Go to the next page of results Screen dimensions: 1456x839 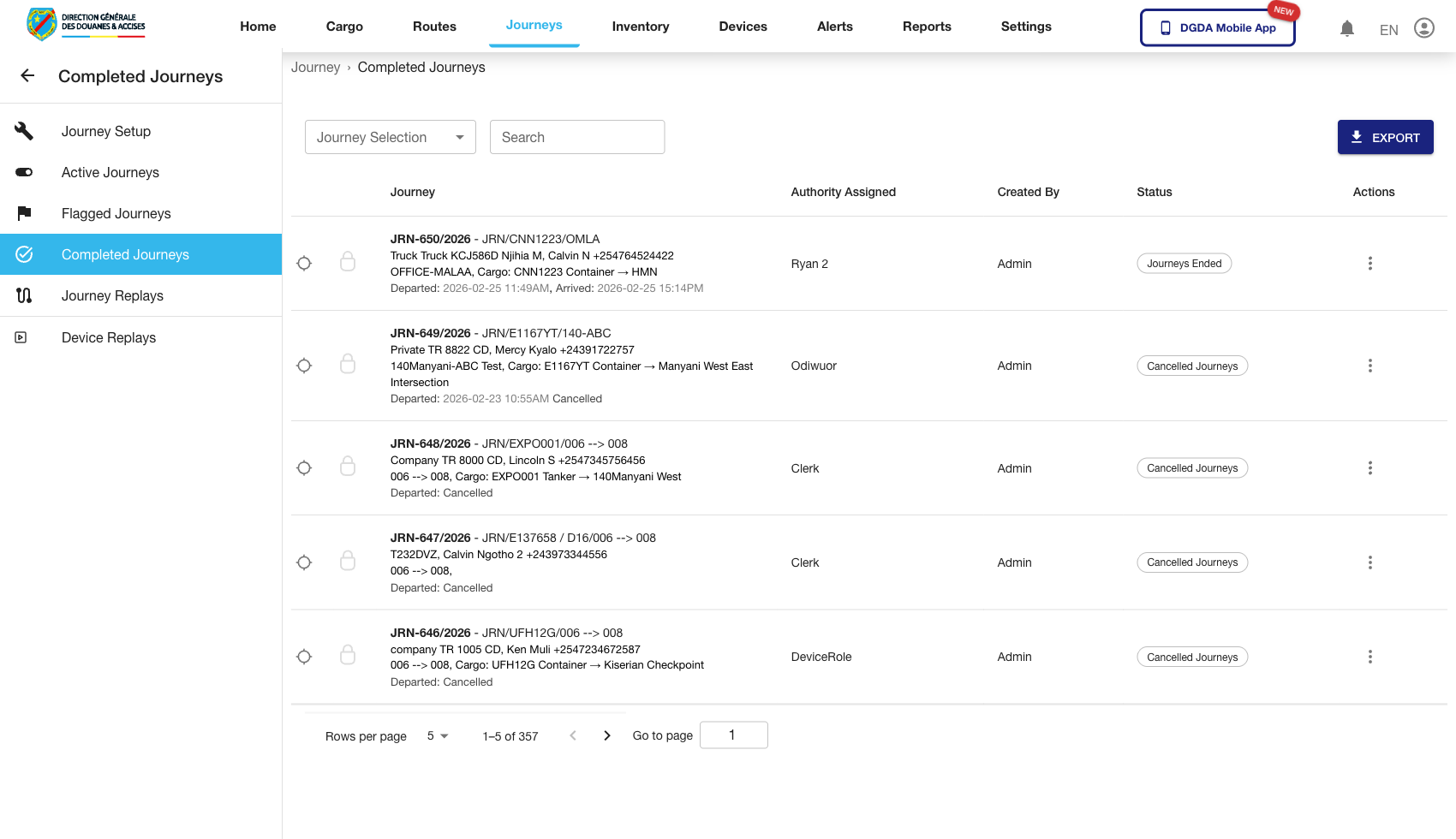pyautogui.click(x=607, y=735)
